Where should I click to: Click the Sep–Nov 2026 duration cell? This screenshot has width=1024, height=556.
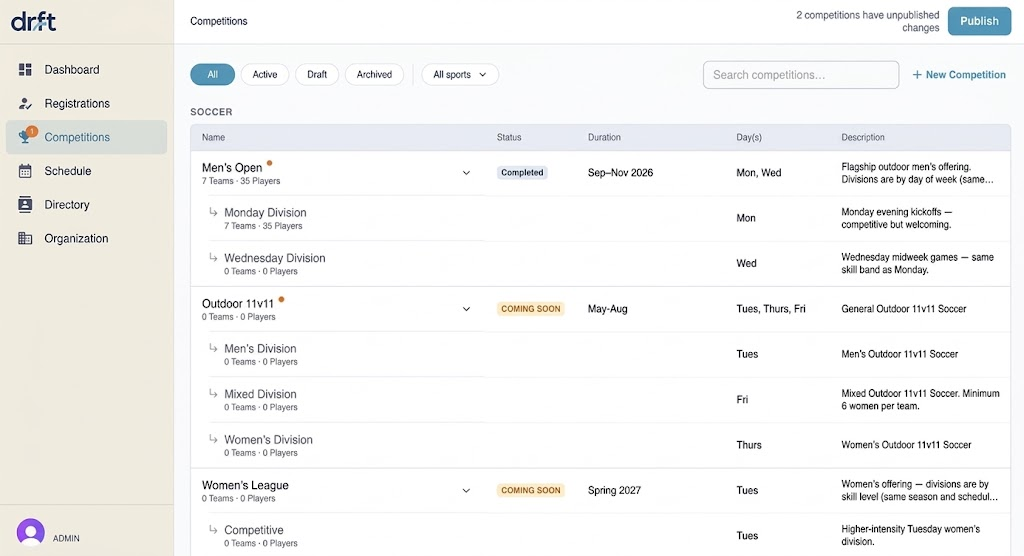pos(620,172)
